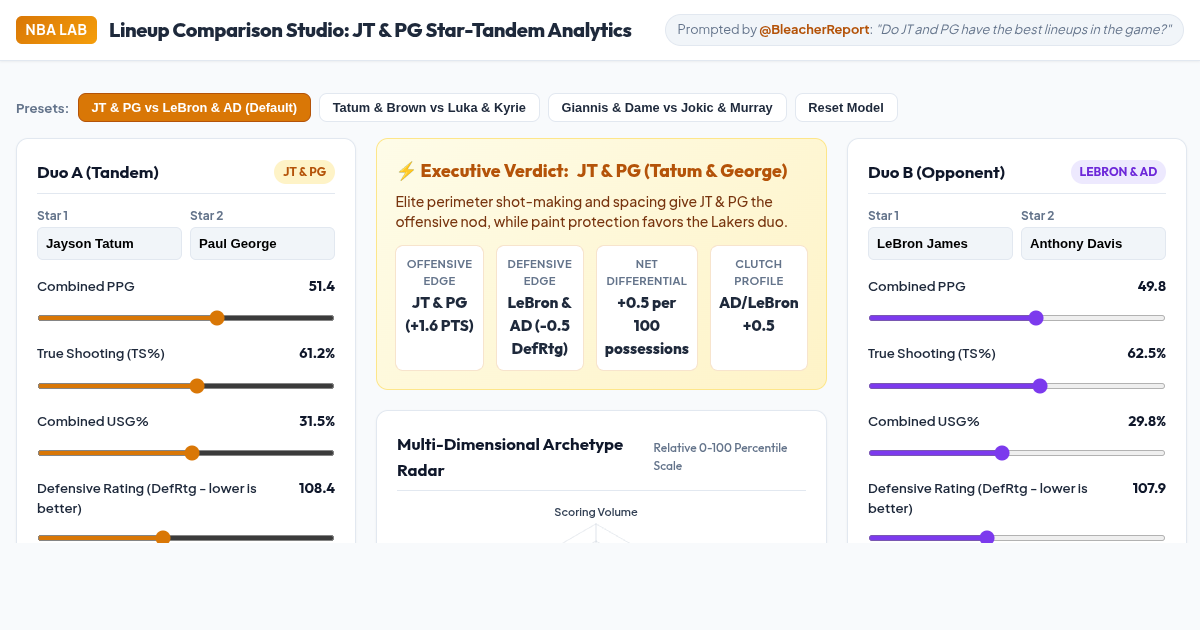This screenshot has width=1200, height=630.
Task: Adjust Duo A Combined PPG slider
Action: pyautogui.click(x=186, y=318)
